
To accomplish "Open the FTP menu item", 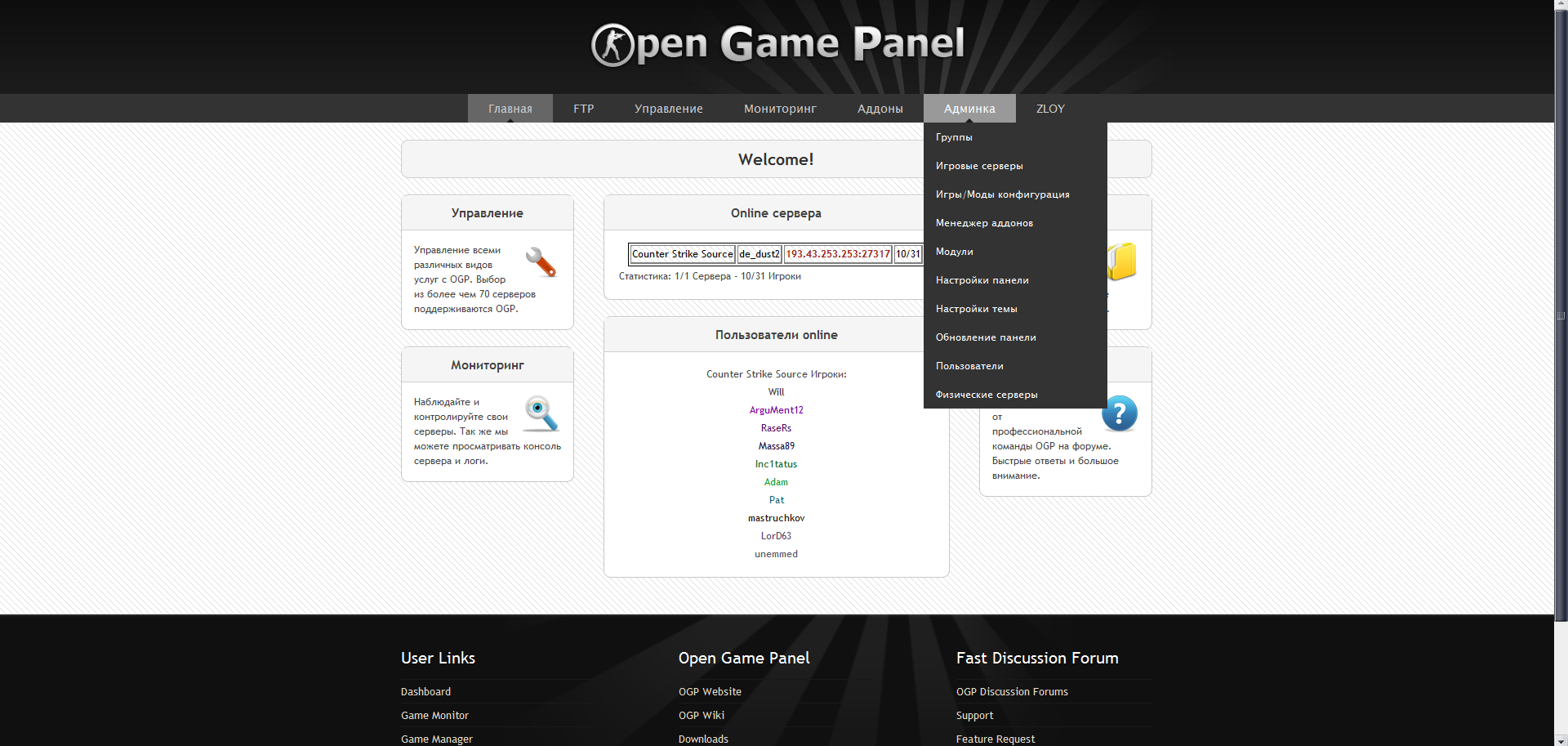I will tap(583, 109).
